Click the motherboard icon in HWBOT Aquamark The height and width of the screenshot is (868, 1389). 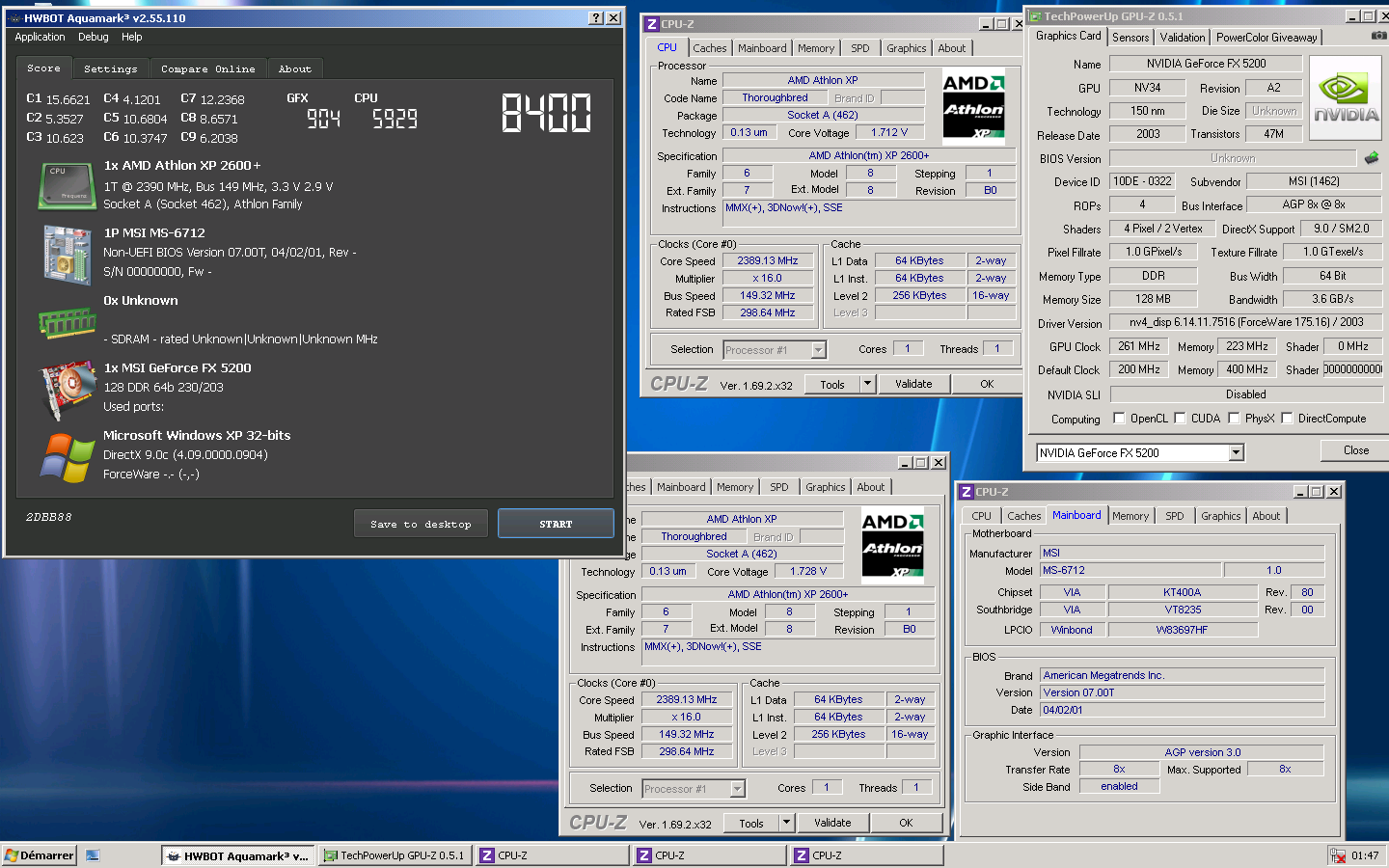click(67, 255)
